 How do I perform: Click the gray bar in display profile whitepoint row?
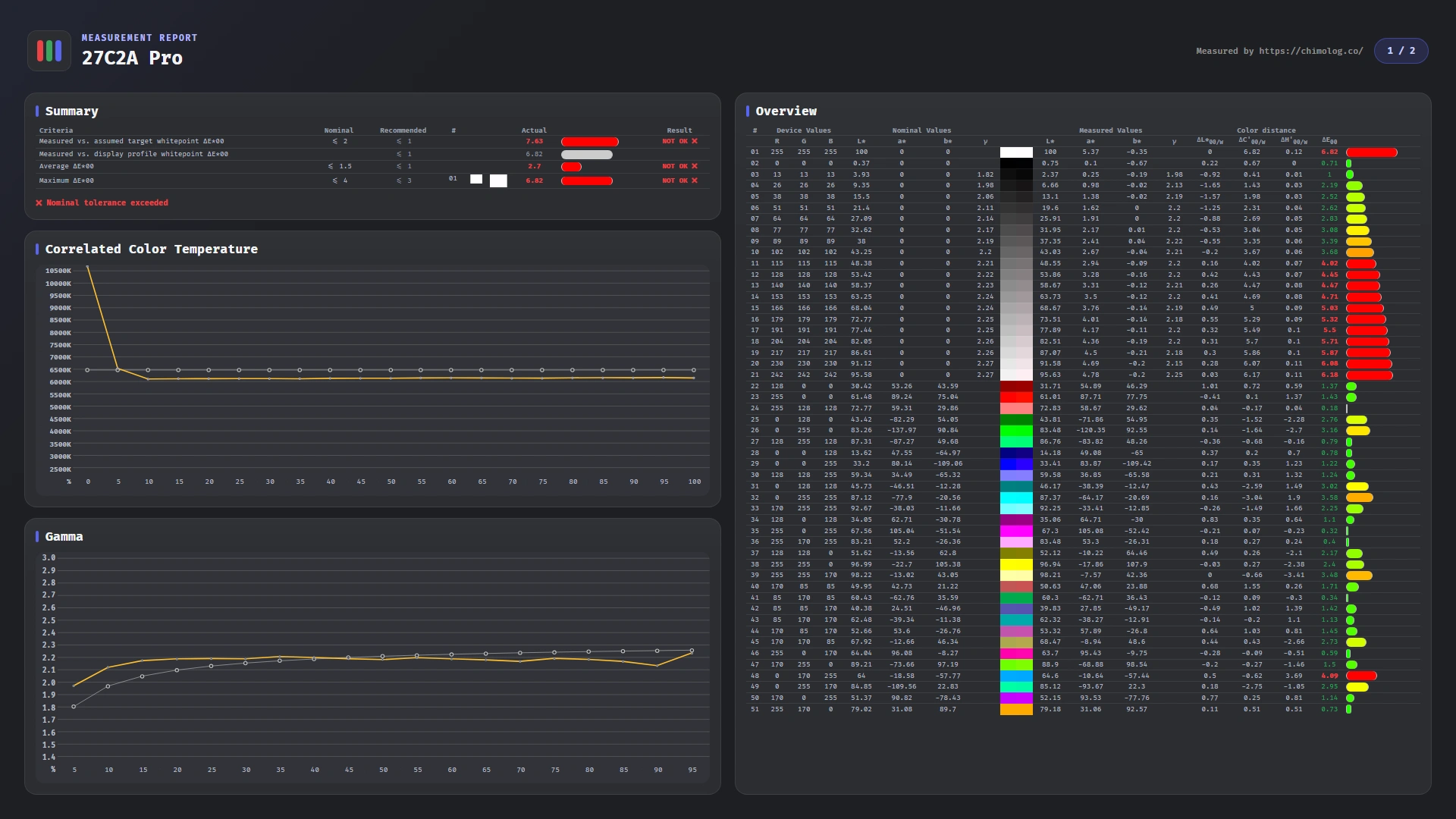pos(587,155)
